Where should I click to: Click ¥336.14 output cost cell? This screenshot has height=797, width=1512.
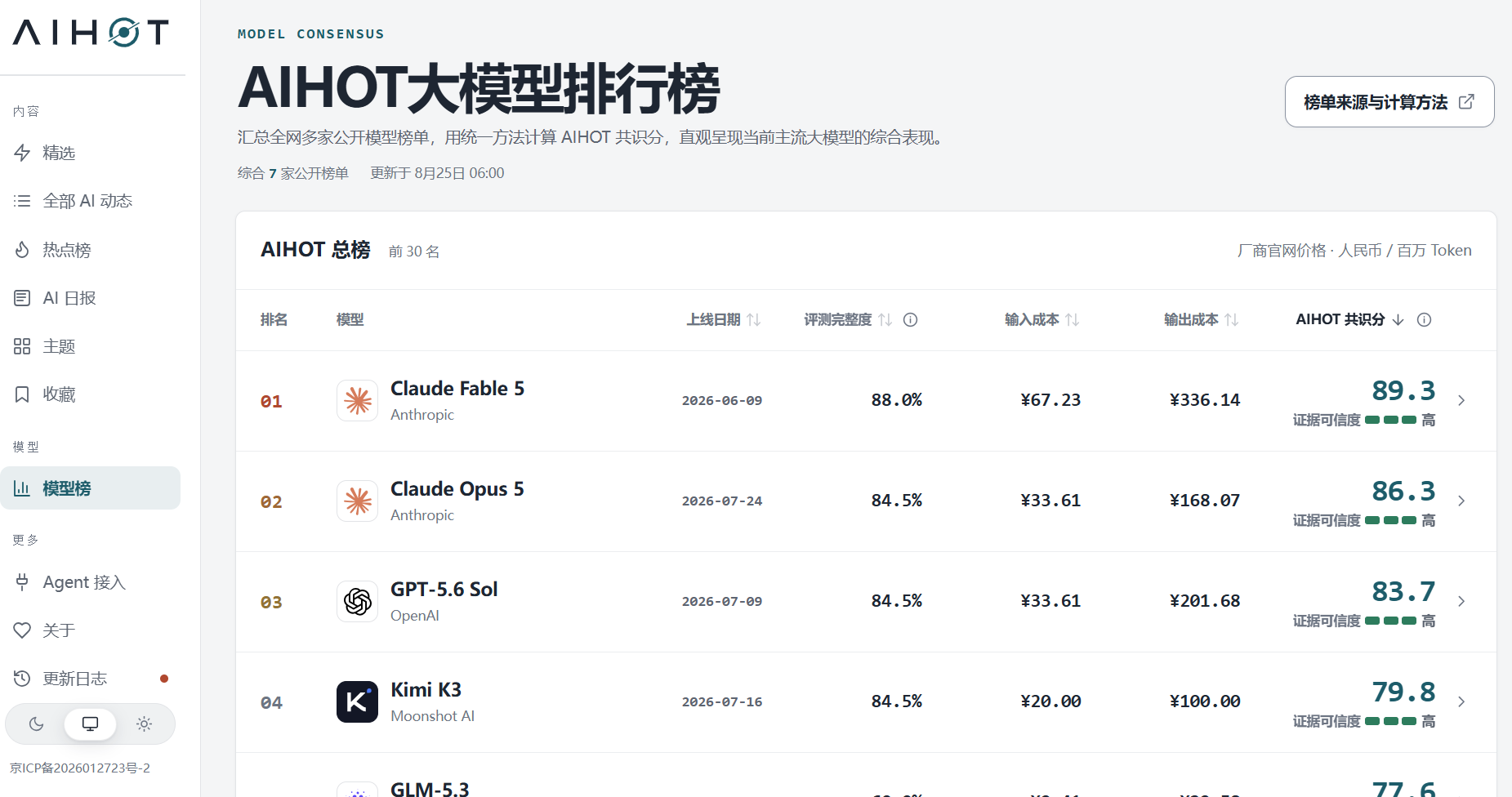point(1205,400)
